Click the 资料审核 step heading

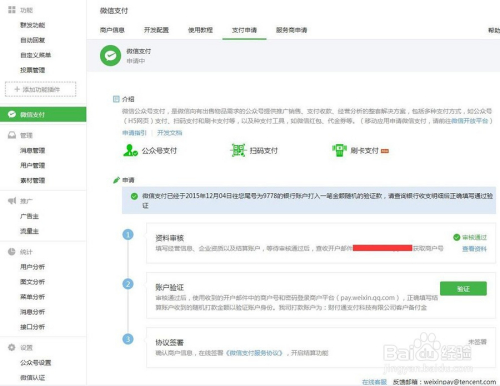pos(170,238)
